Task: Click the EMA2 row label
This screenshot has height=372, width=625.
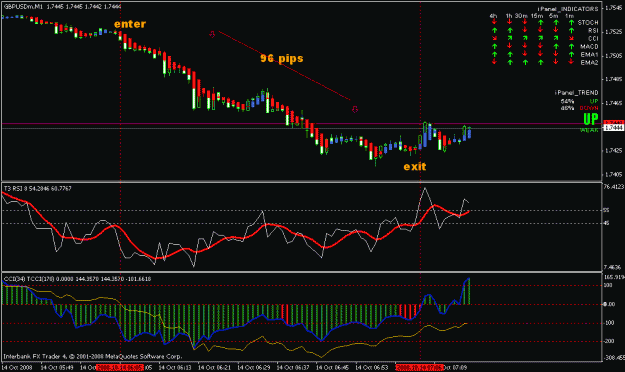Action: click(590, 62)
